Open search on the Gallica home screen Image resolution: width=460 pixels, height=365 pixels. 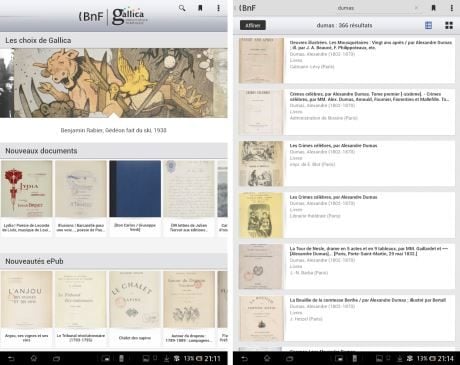[x=182, y=8]
